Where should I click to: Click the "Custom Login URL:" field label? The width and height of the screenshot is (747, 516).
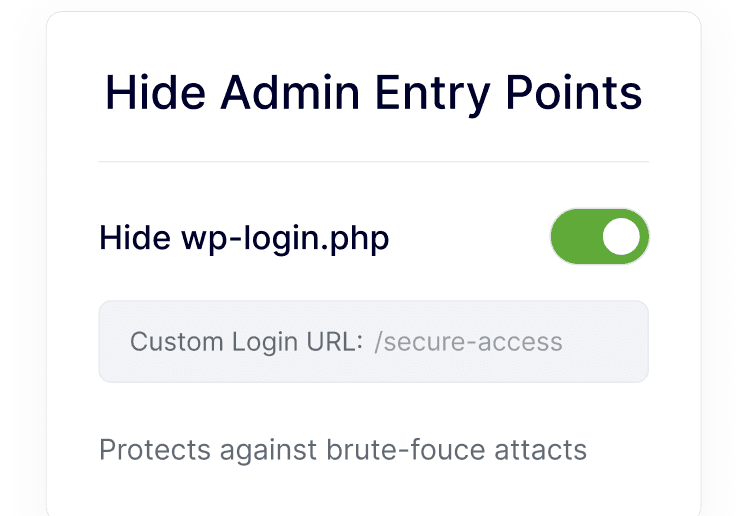tap(246, 342)
